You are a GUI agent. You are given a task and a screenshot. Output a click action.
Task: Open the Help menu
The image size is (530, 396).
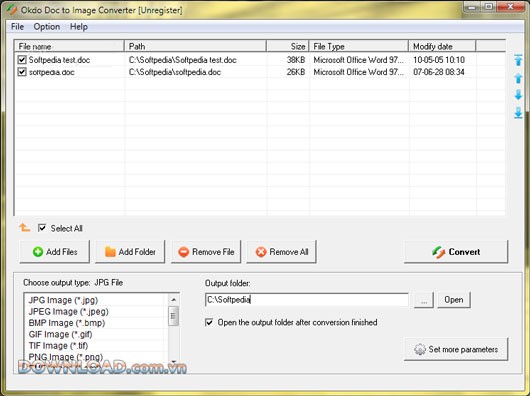click(x=79, y=27)
